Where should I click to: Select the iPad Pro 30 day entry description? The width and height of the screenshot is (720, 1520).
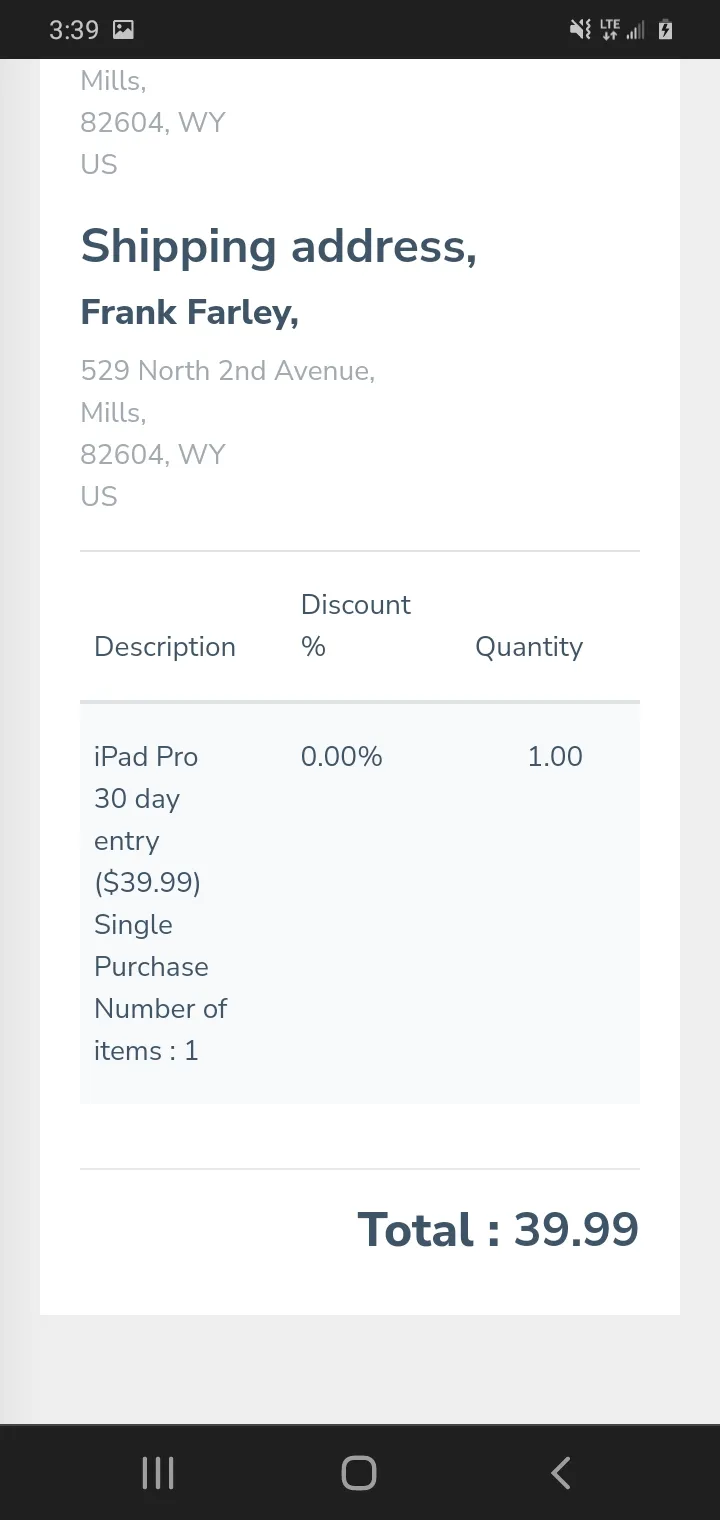coord(161,904)
